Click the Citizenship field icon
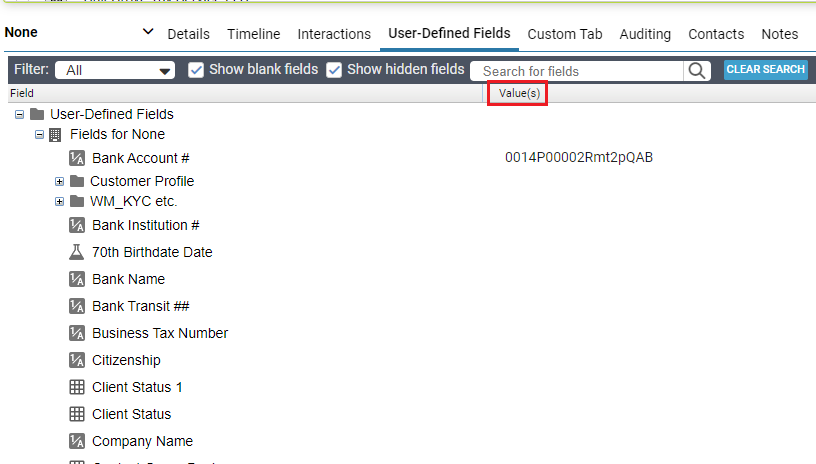816x464 pixels. pyautogui.click(x=77, y=360)
